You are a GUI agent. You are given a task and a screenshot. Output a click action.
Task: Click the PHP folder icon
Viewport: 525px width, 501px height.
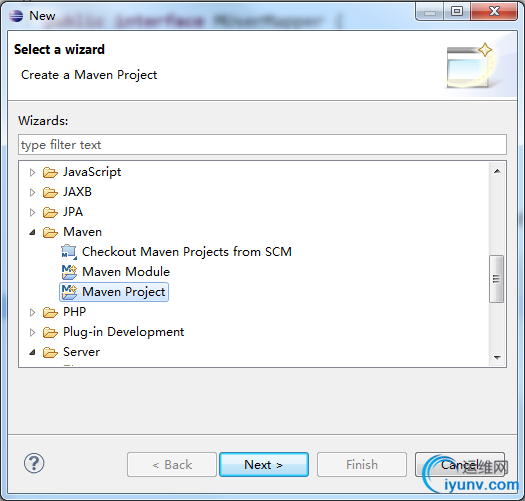[50, 312]
